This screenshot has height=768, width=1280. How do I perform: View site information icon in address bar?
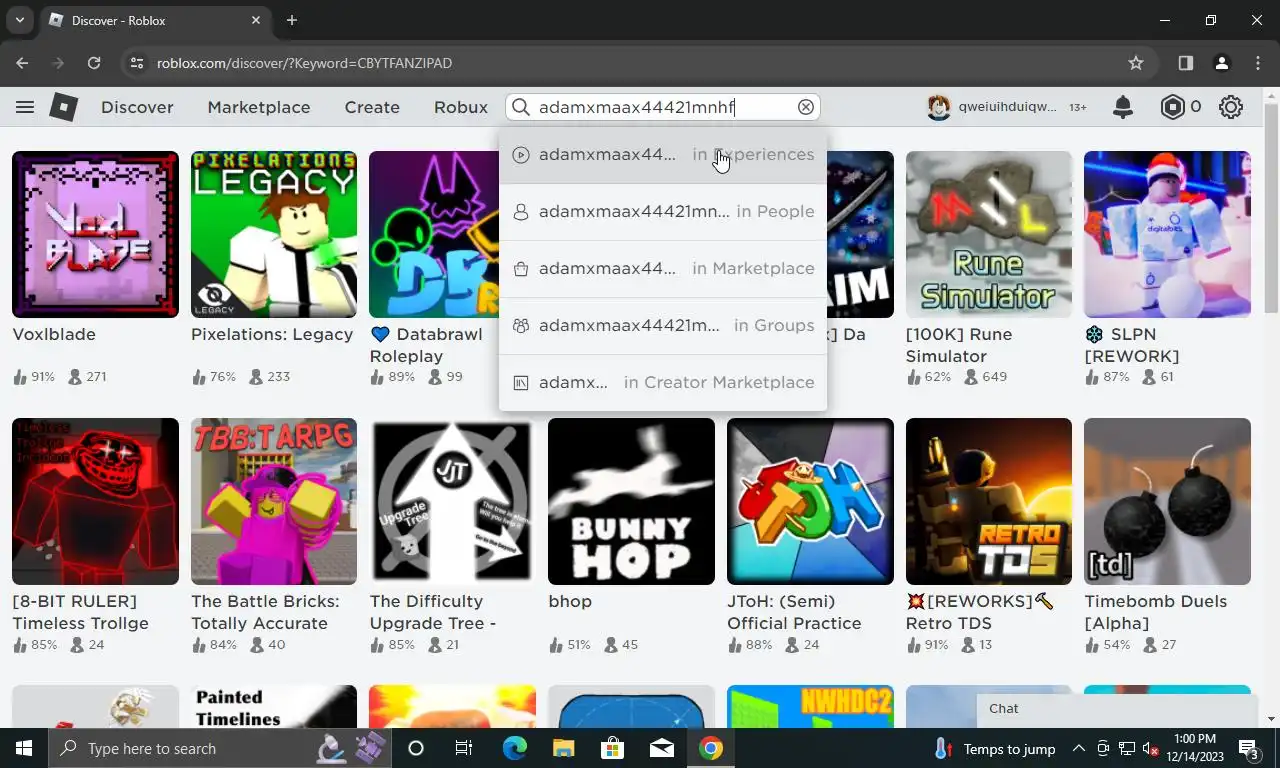(138, 63)
